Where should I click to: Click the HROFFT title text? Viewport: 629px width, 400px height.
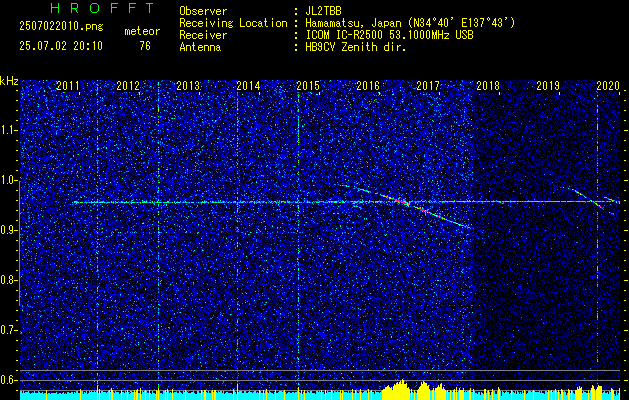coord(103,8)
